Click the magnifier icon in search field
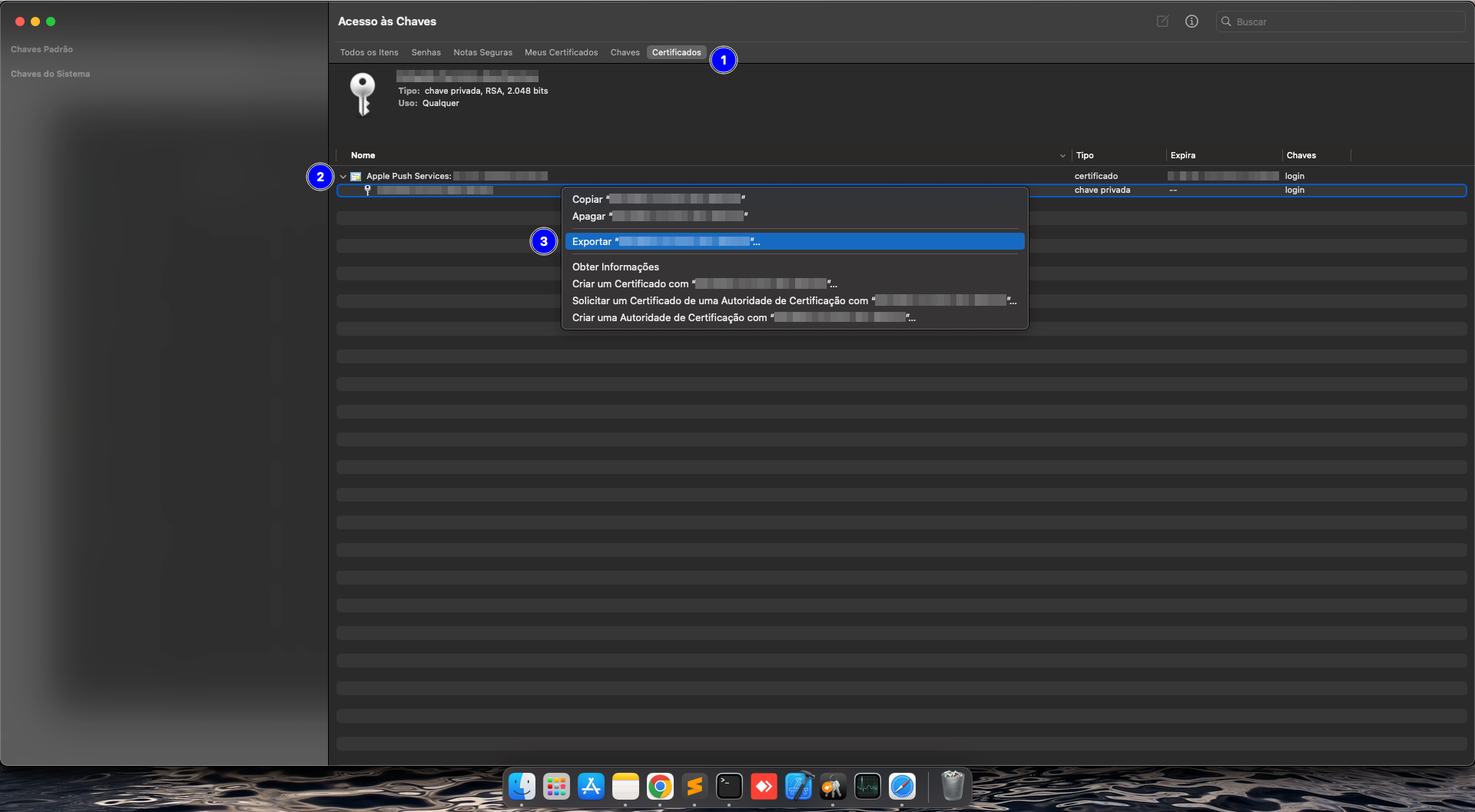The image size is (1475, 812). 1226,22
